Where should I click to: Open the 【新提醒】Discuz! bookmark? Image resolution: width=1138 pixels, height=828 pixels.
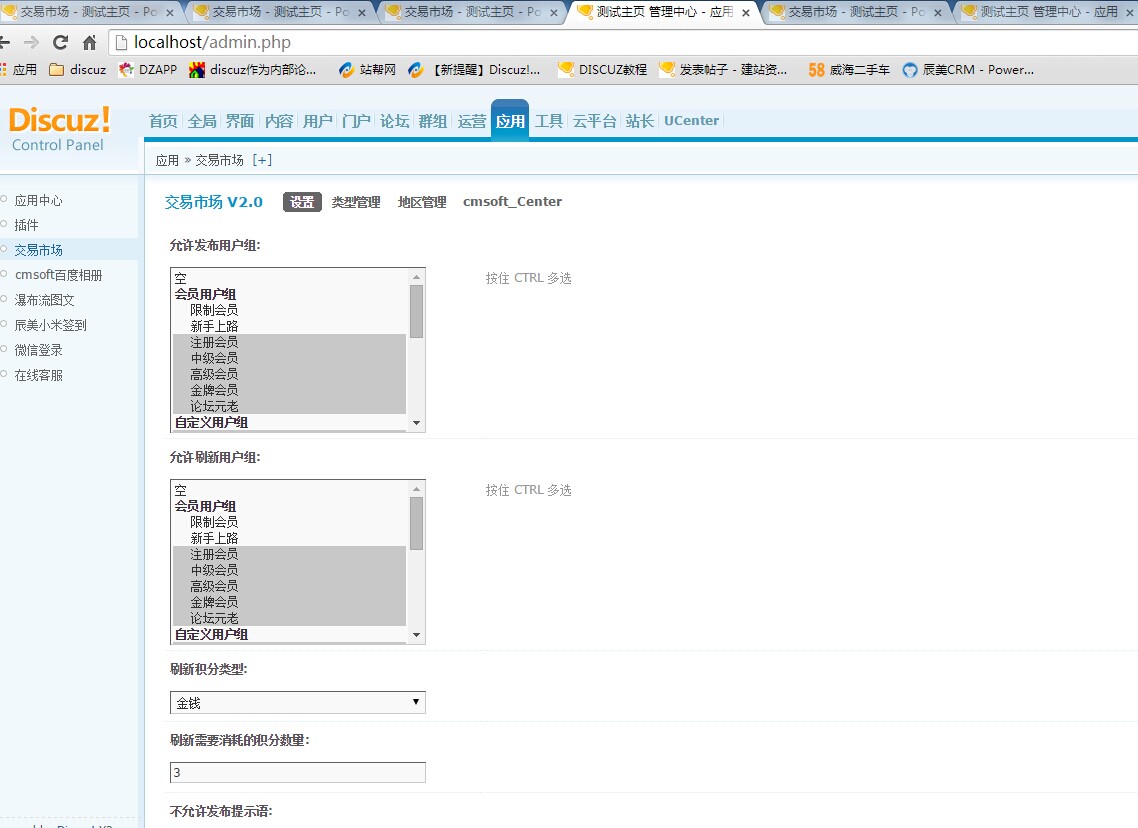[475, 70]
